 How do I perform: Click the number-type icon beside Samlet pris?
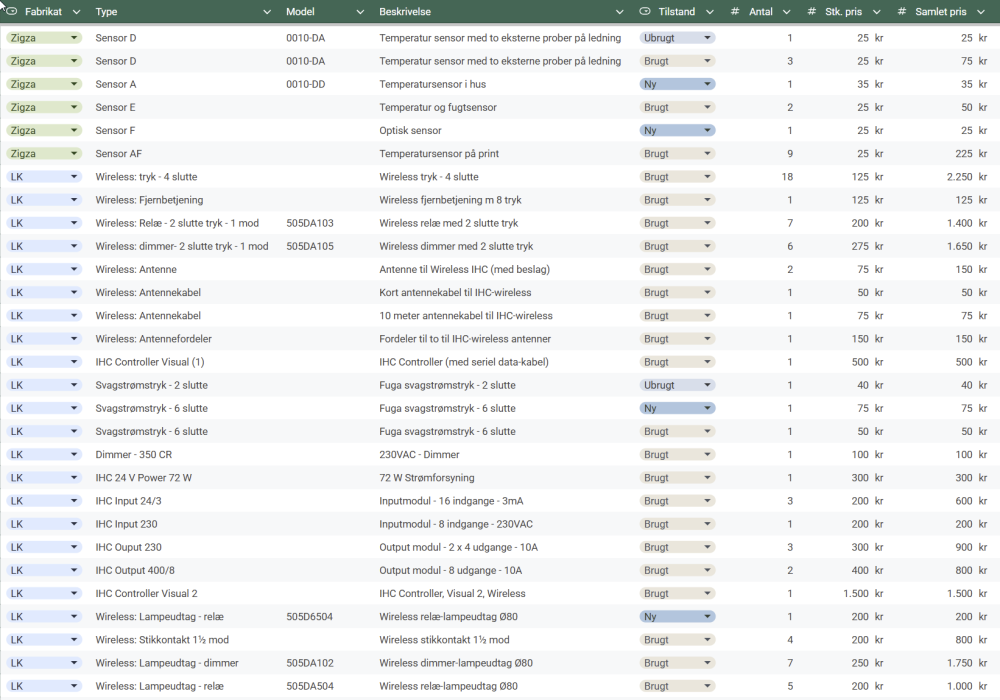pos(902,12)
